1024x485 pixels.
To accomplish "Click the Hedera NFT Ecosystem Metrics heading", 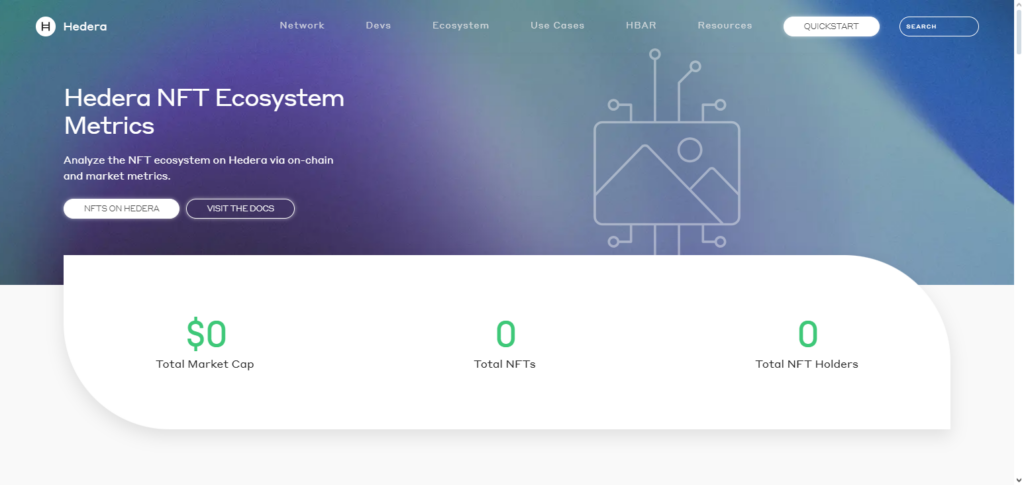I will (x=204, y=112).
